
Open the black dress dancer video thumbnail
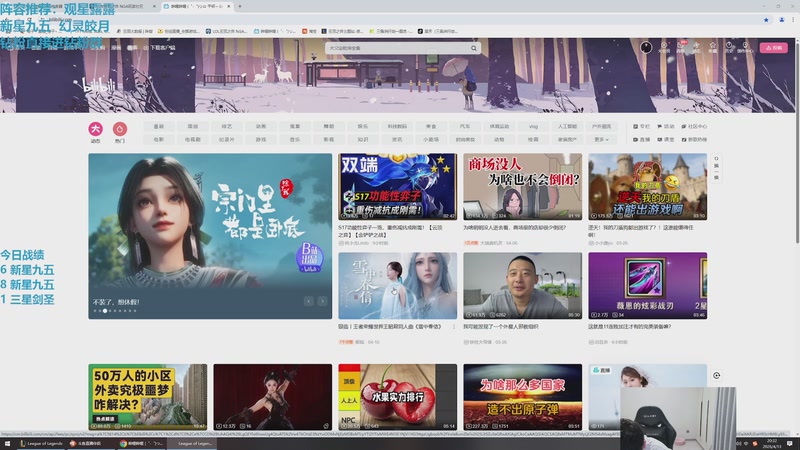(272, 397)
